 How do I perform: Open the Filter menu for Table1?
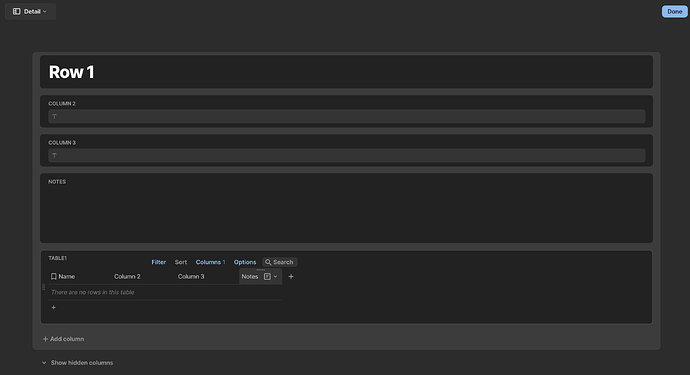pyautogui.click(x=158, y=262)
